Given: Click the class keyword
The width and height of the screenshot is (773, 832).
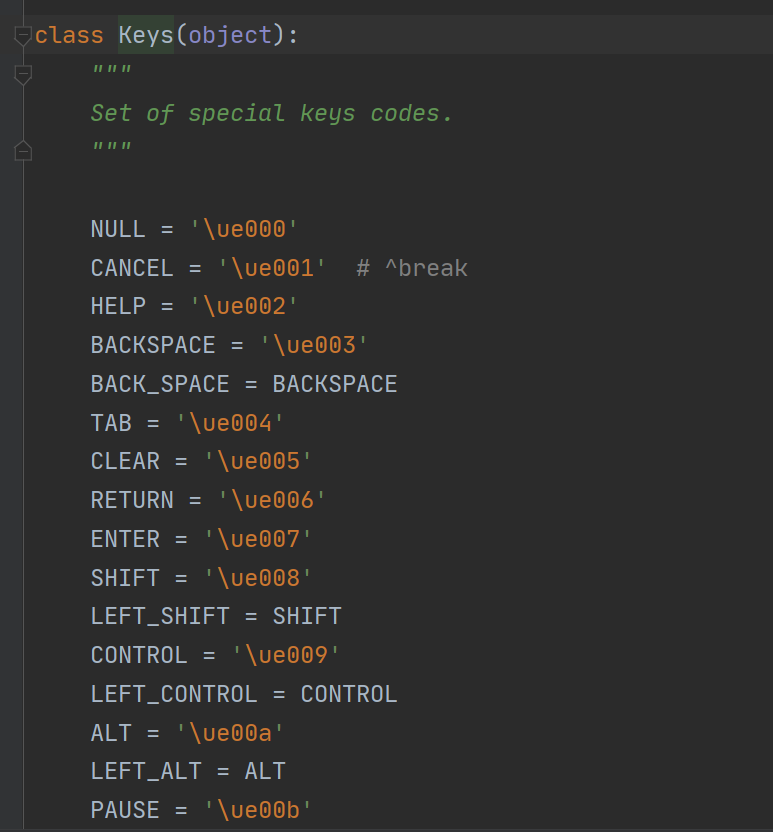Looking at the screenshot, I should pyautogui.click(x=69, y=35).
